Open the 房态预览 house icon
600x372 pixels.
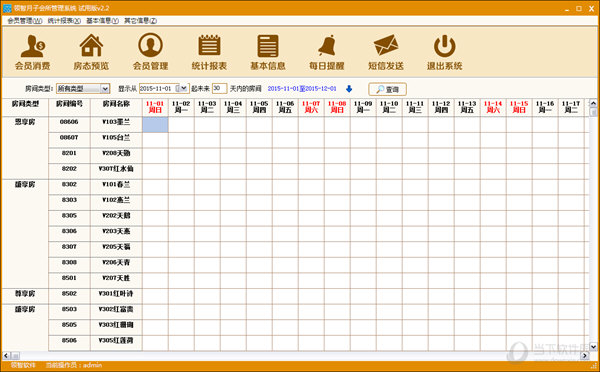click(x=91, y=52)
